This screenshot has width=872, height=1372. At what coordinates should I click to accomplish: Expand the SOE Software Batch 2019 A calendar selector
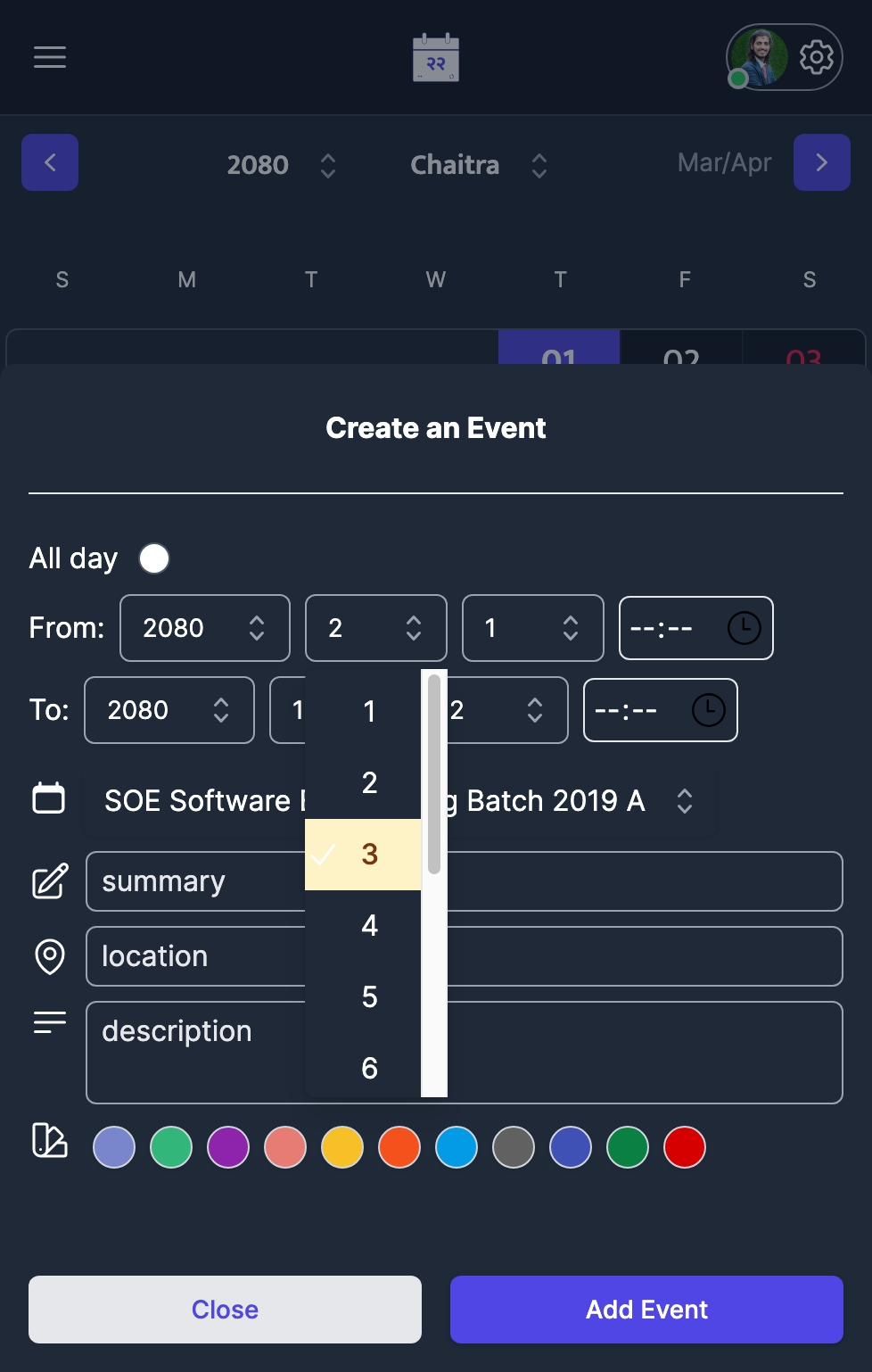click(685, 801)
